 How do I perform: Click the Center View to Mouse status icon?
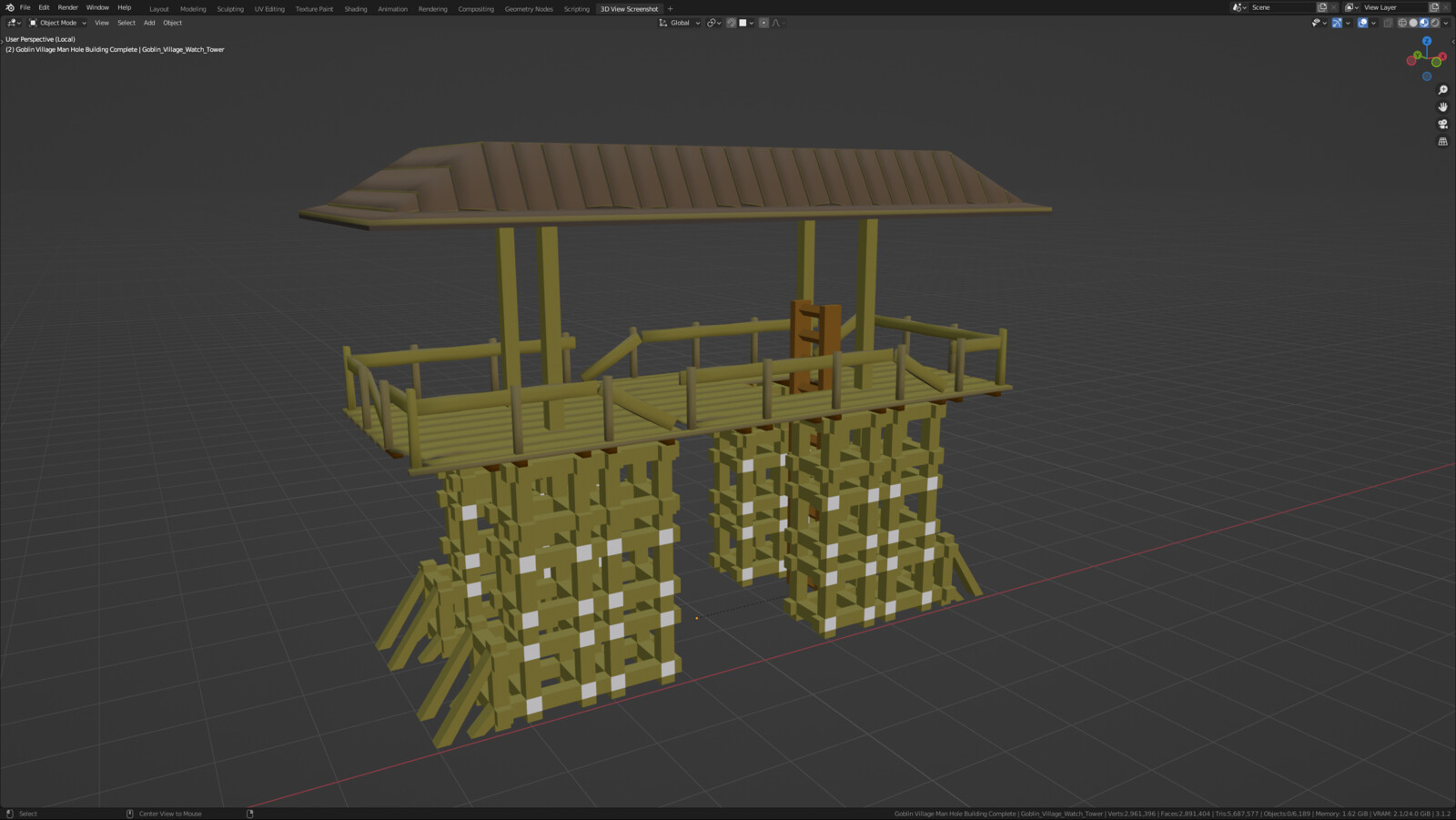click(x=129, y=814)
